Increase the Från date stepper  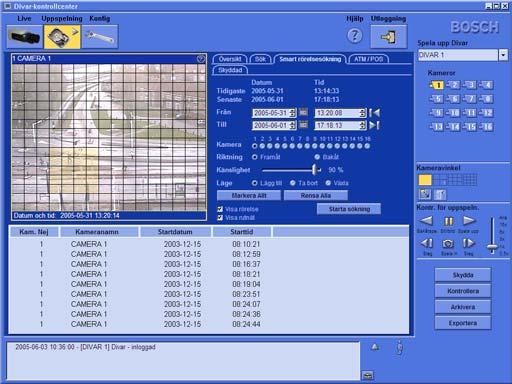click(292, 111)
